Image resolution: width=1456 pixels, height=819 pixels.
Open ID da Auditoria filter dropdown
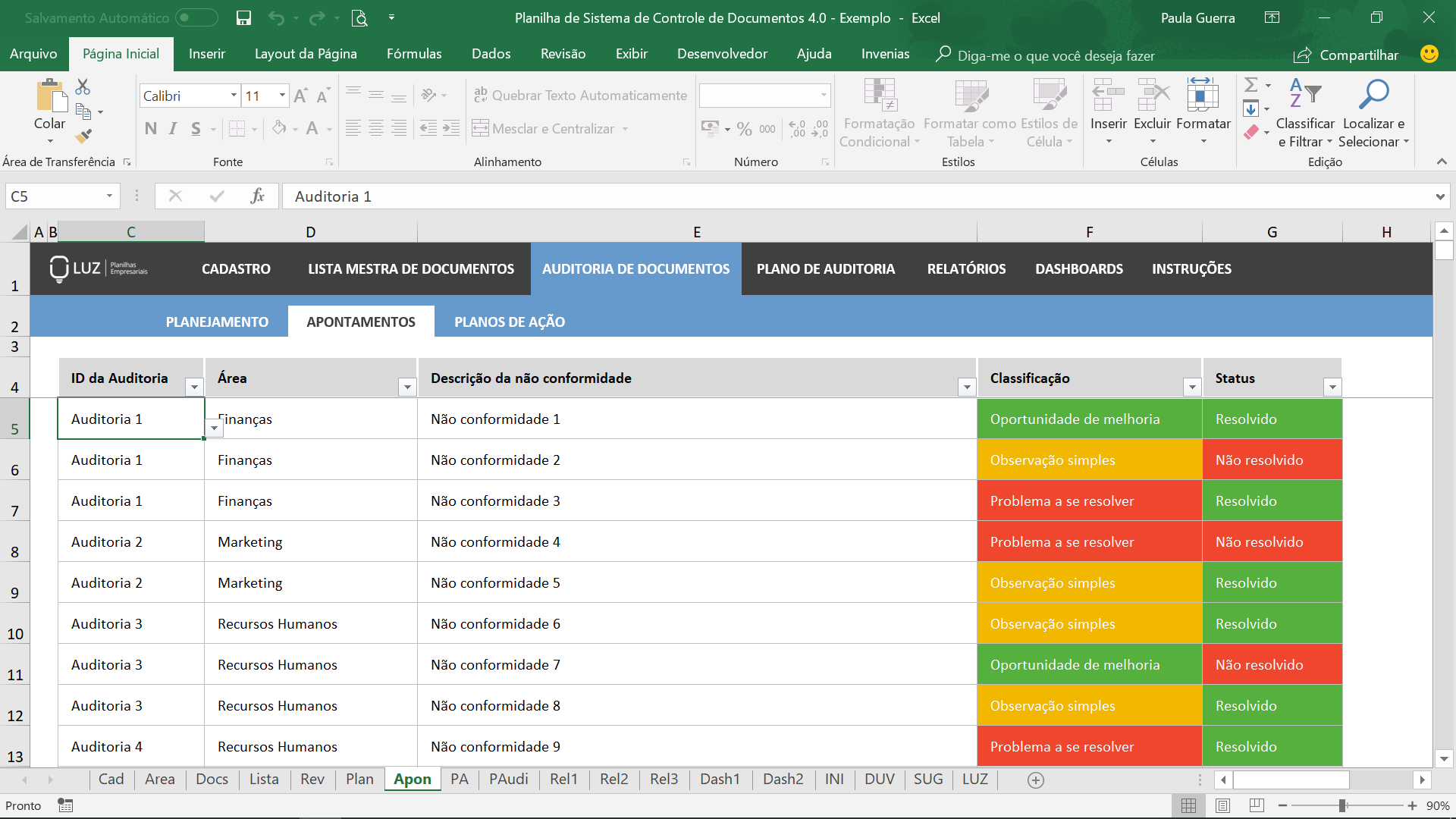(x=194, y=387)
